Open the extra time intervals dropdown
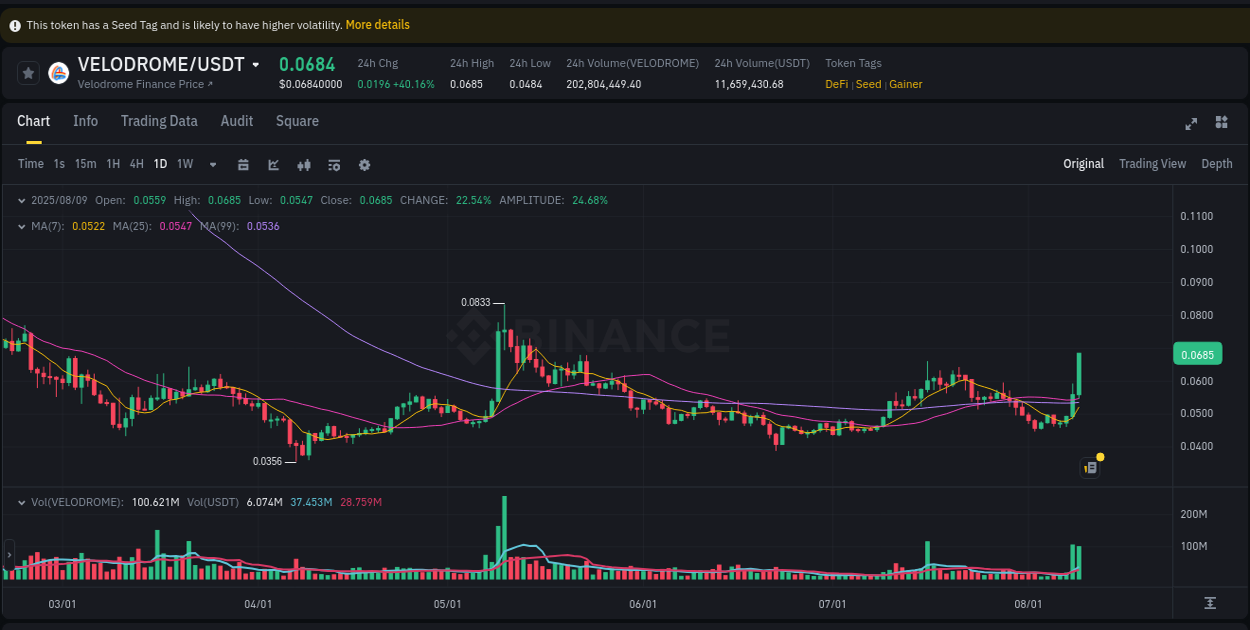 coord(212,164)
